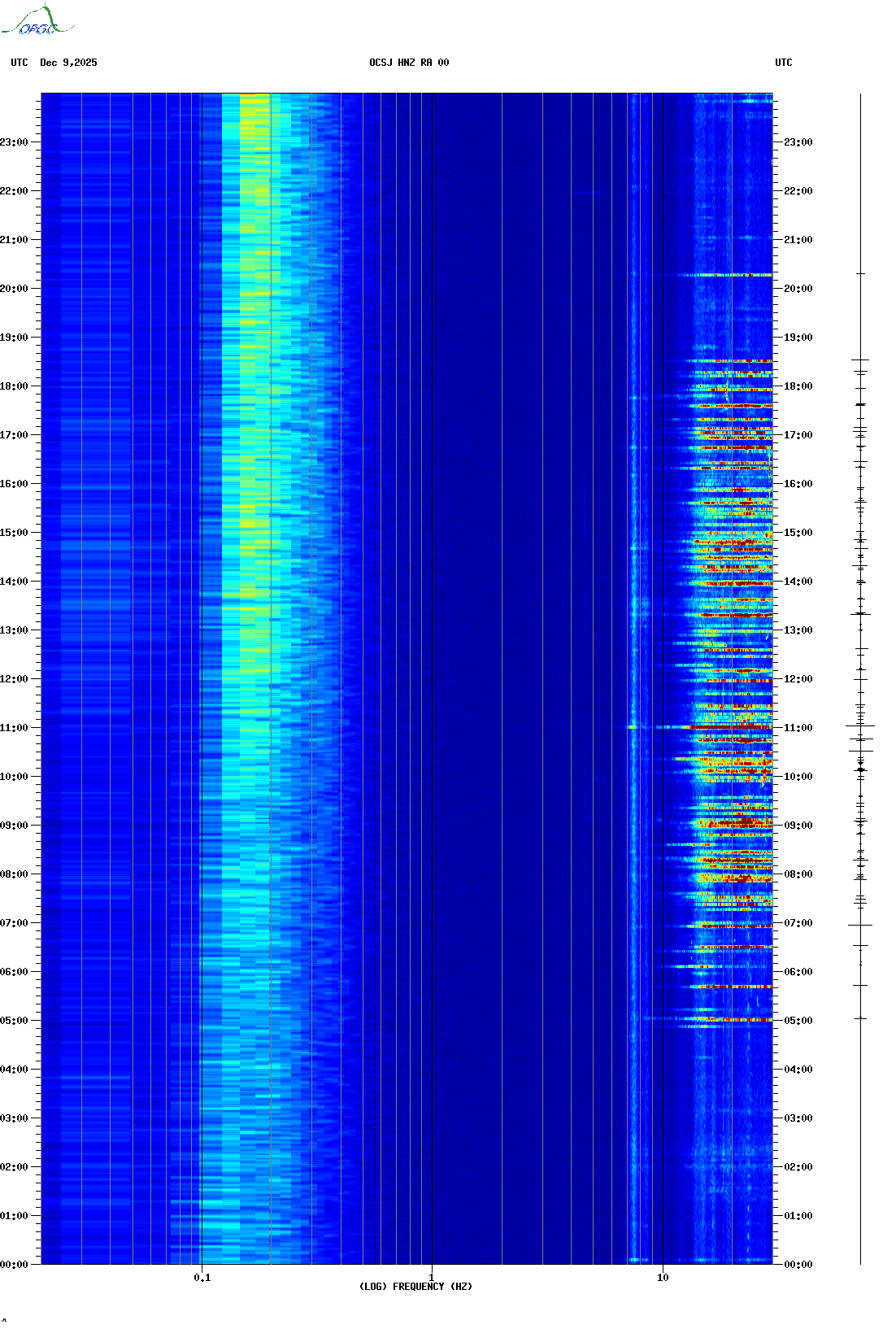Click the UTC label beside the date

click(x=20, y=63)
